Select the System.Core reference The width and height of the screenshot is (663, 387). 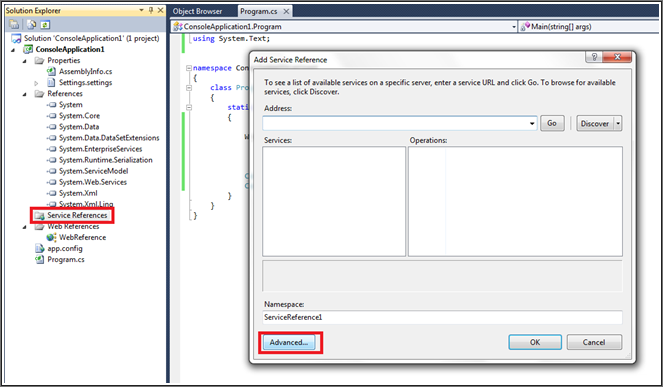79,115
